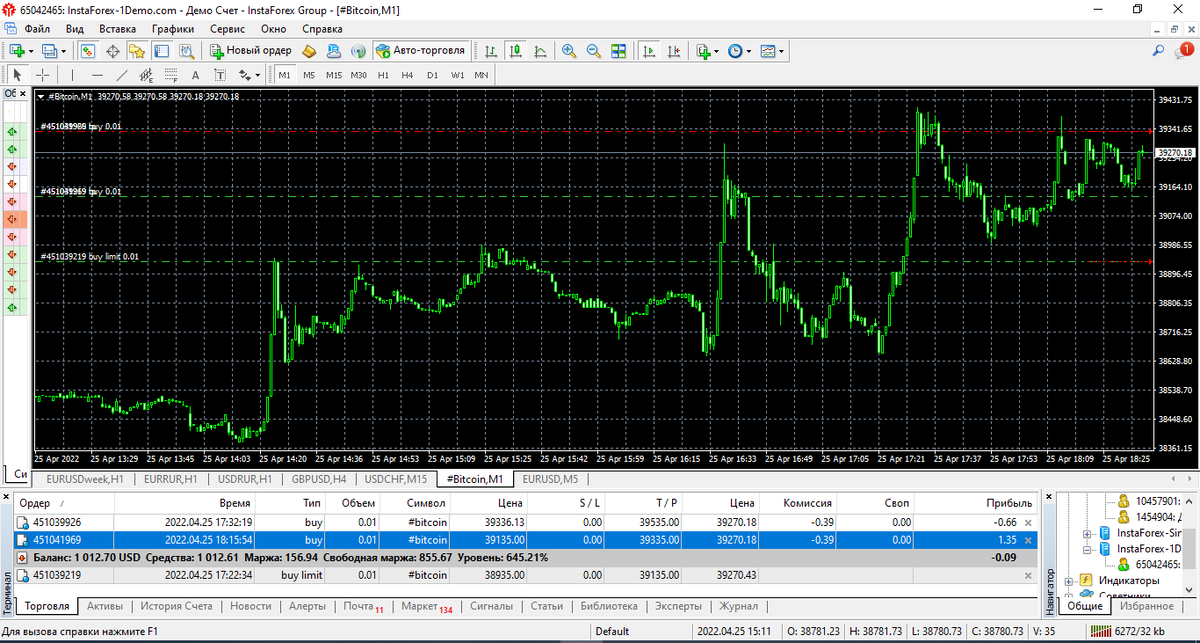Expand the Индикаторы tree node
Image resolution: width=1200 pixels, height=643 pixels.
click(x=1069, y=581)
